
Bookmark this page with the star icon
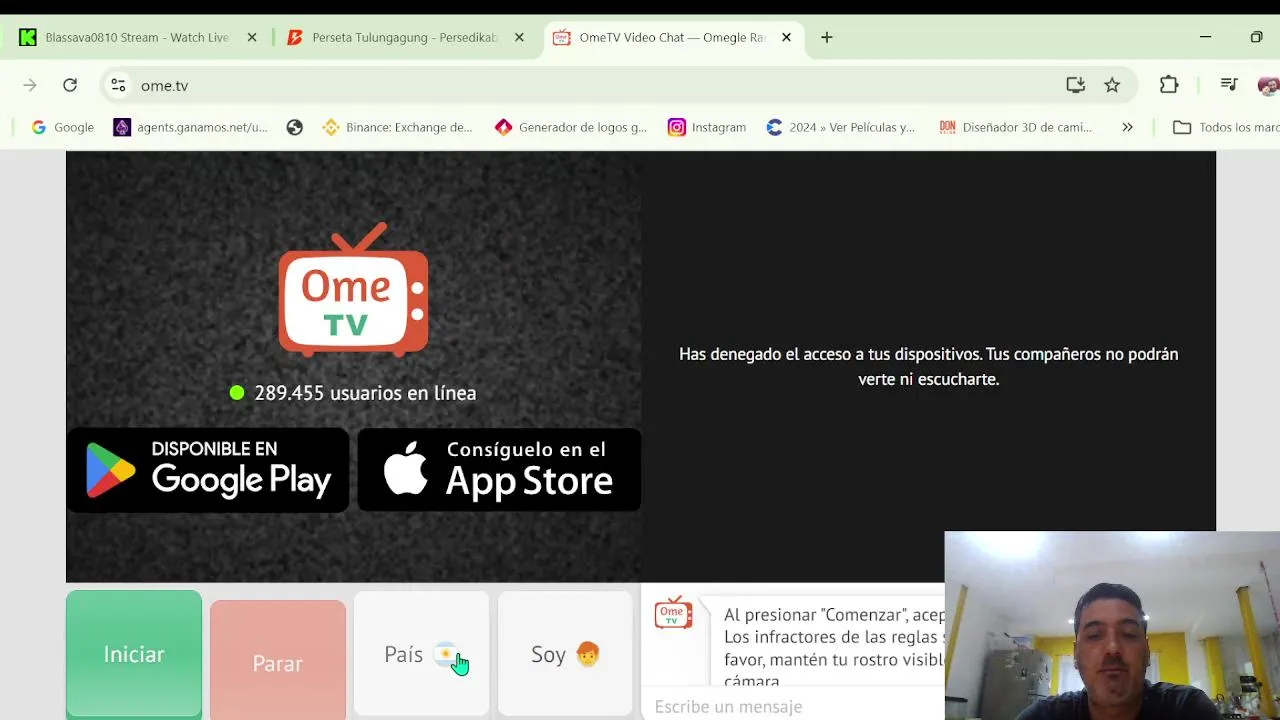pyautogui.click(x=1112, y=85)
